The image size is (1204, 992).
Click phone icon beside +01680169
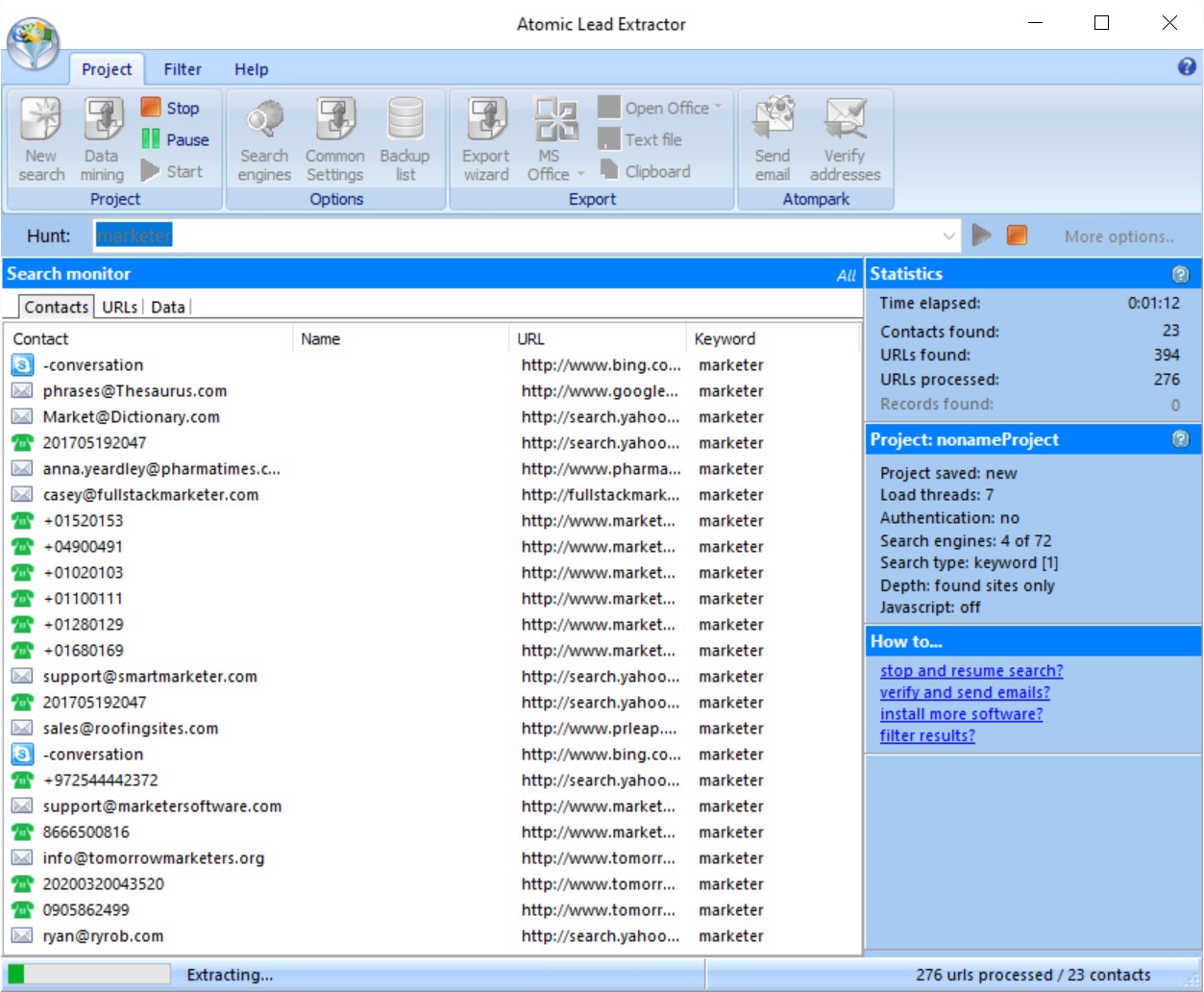point(22,651)
